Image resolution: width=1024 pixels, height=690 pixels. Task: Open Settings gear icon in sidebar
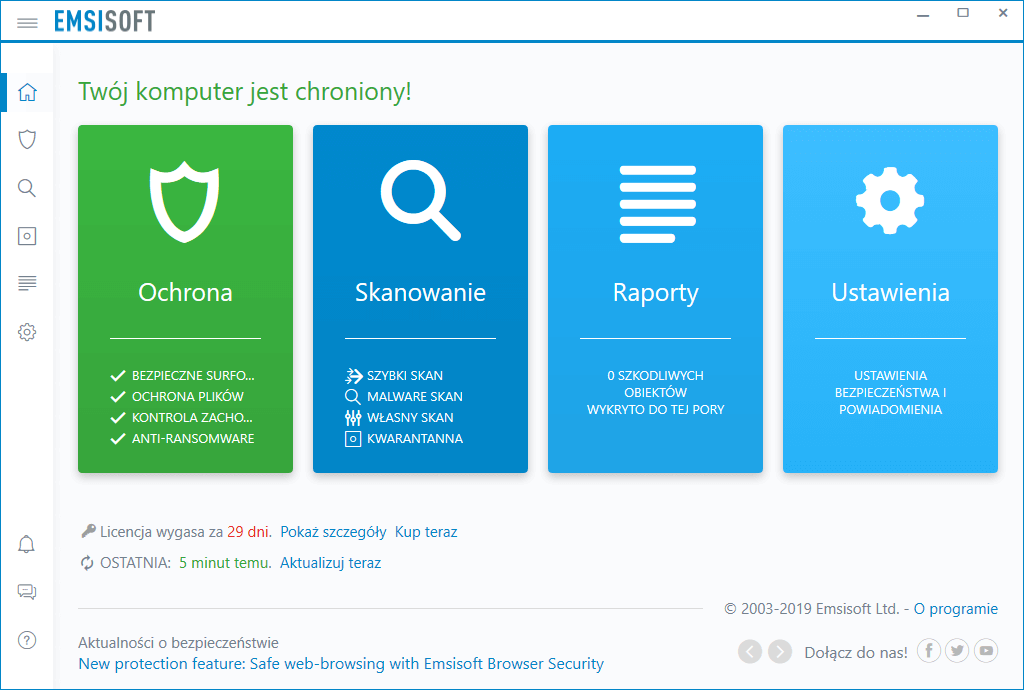click(27, 332)
